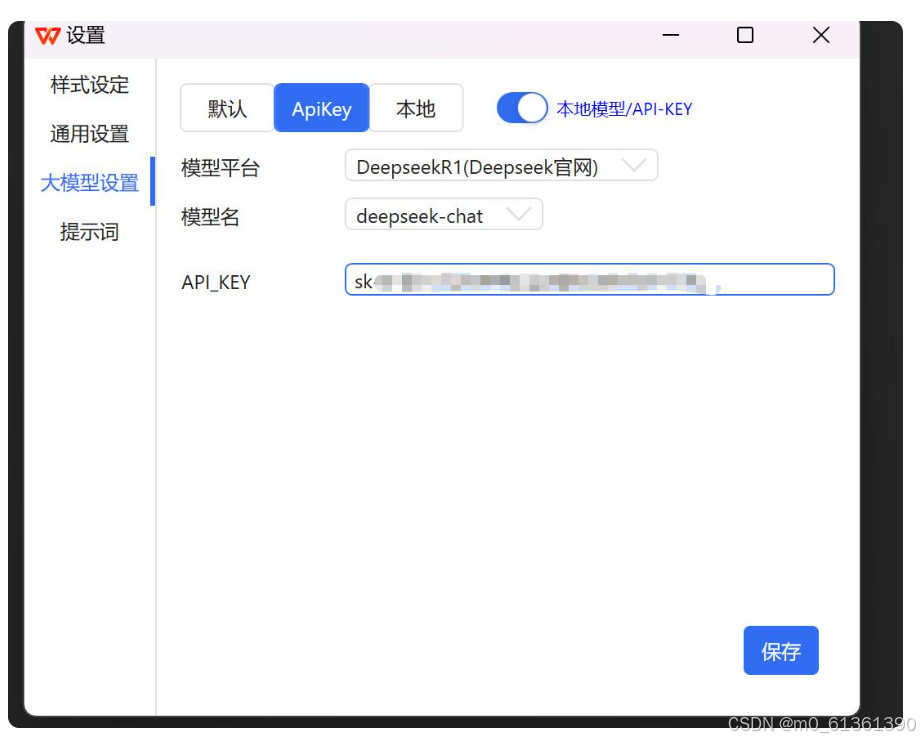The width and height of the screenshot is (920, 740).
Task: Open the 模型名 deepseek-chat dropdown
Action: [x=444, y=215]
